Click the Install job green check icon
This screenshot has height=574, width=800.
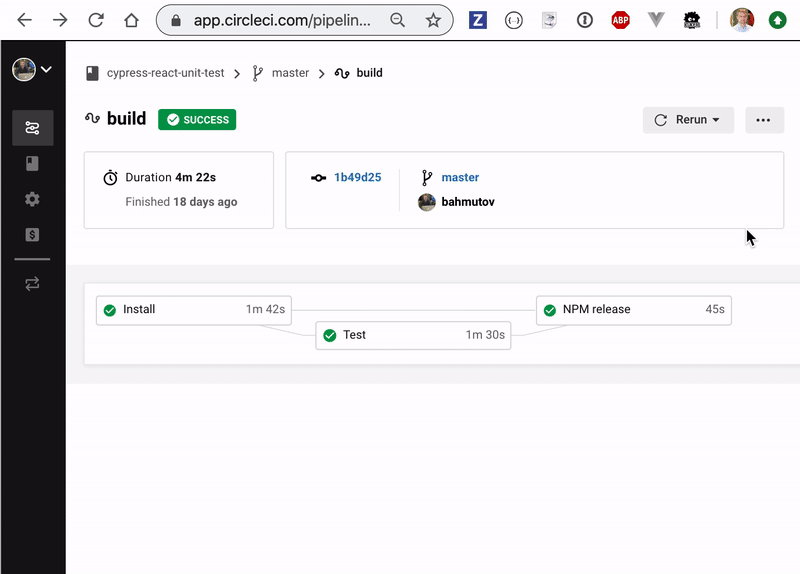click(110, 310)
